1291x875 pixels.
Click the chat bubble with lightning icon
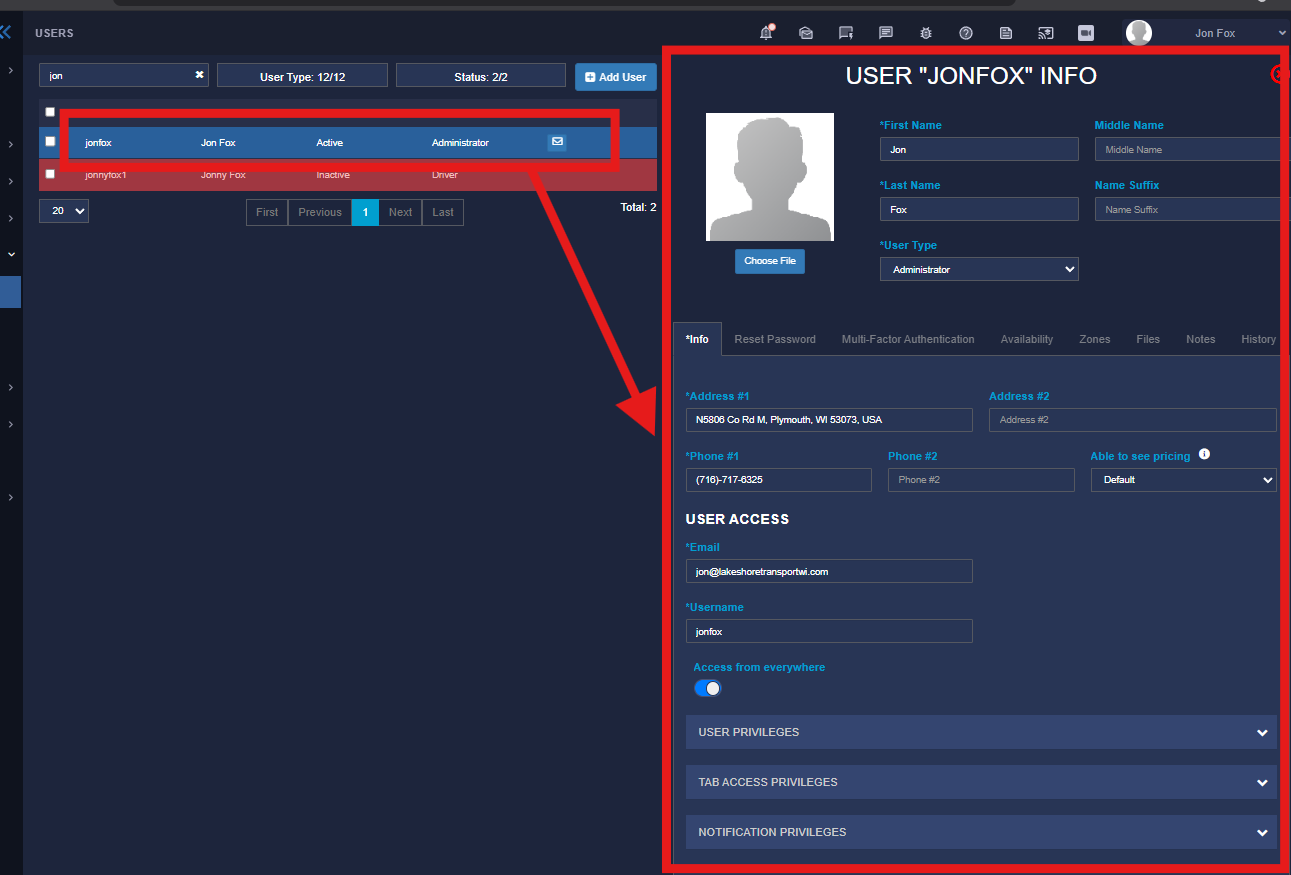pos(846,33)
